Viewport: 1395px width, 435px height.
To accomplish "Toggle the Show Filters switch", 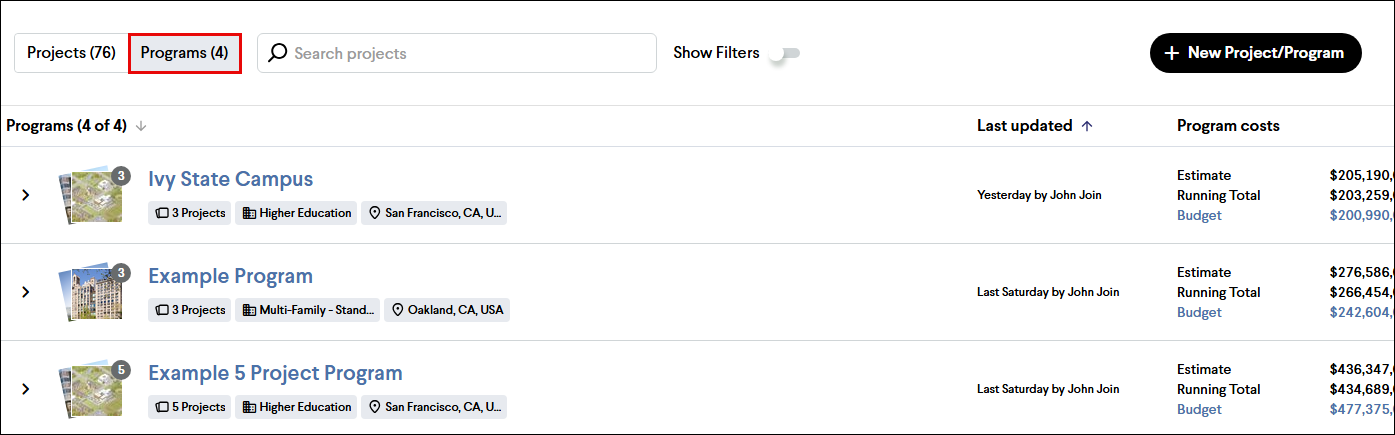I will [784, 54].
